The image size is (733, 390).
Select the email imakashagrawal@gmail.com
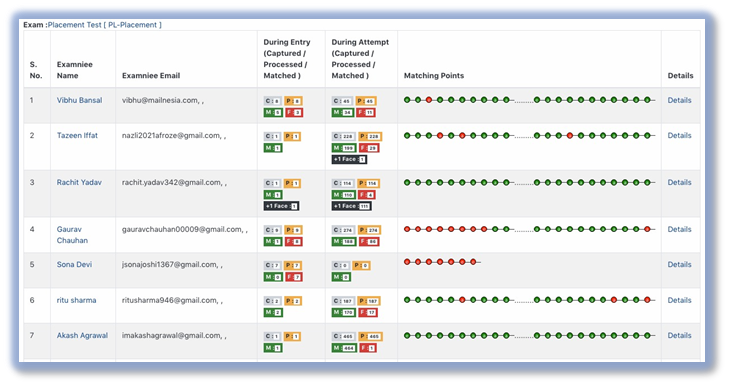[x=171, y=335]
